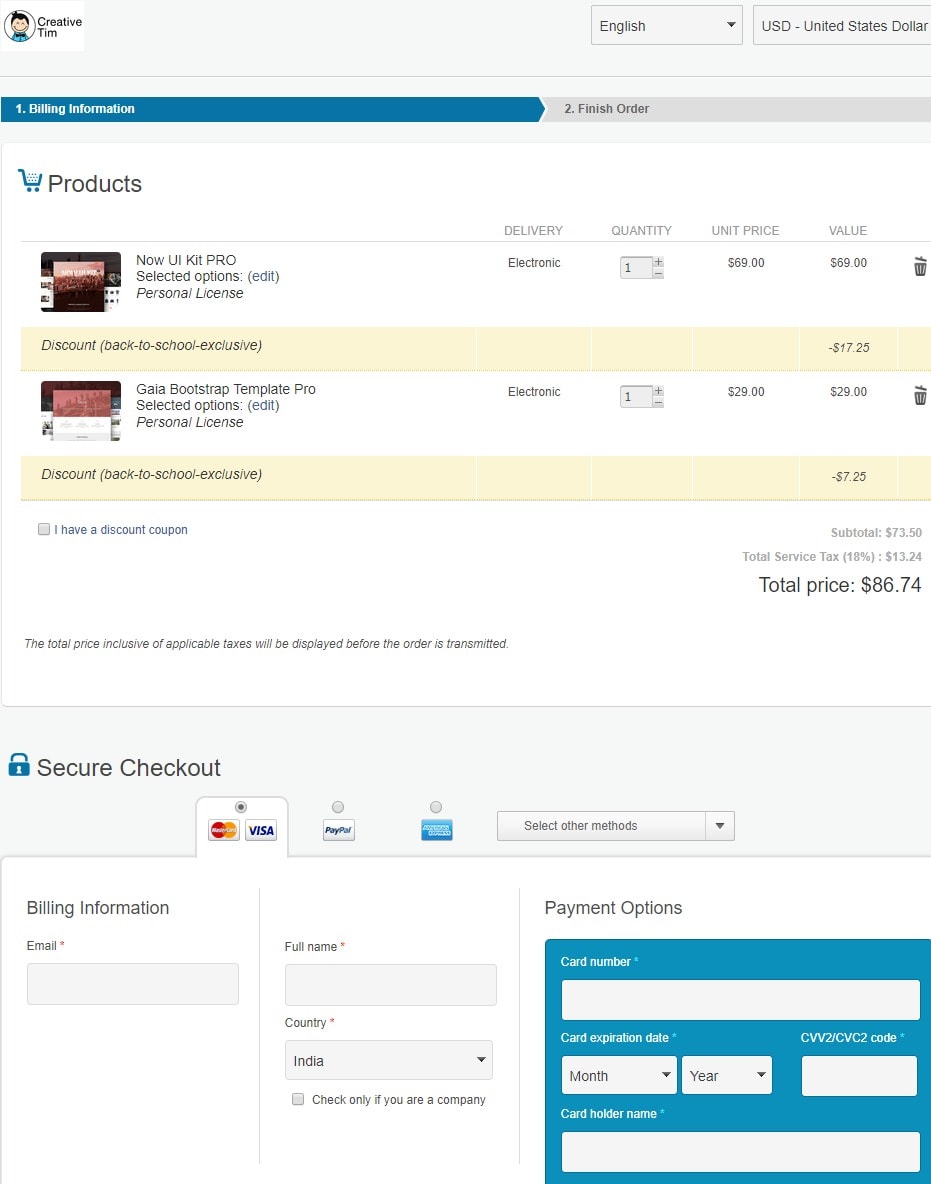Click the PayPal payment icon
The image size is (931, 1184).
click(x=338, y=830)
